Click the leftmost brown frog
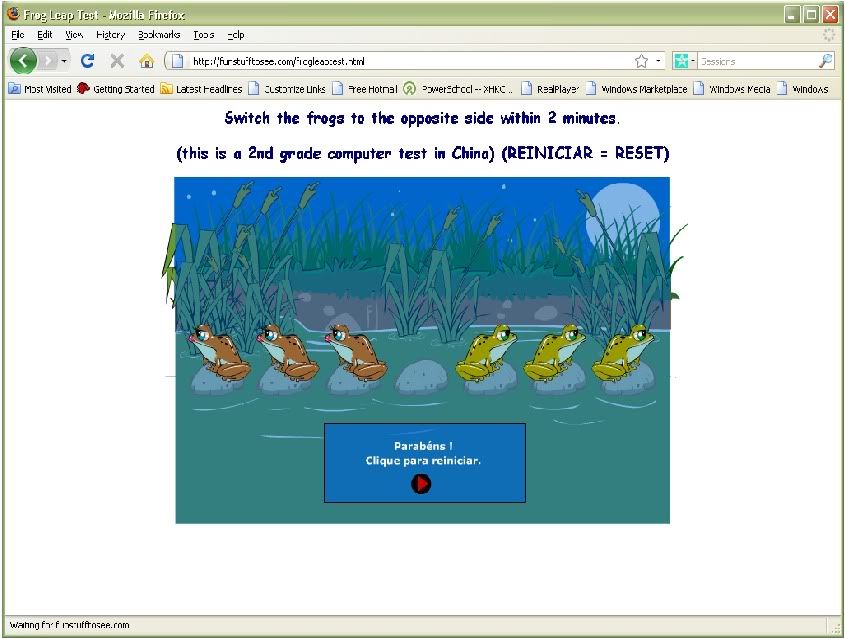 [x=216, y=350]
